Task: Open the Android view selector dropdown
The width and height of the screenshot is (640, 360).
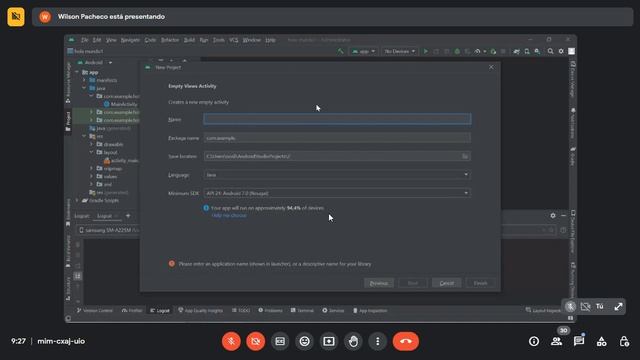Action: [x=95, y=62]
